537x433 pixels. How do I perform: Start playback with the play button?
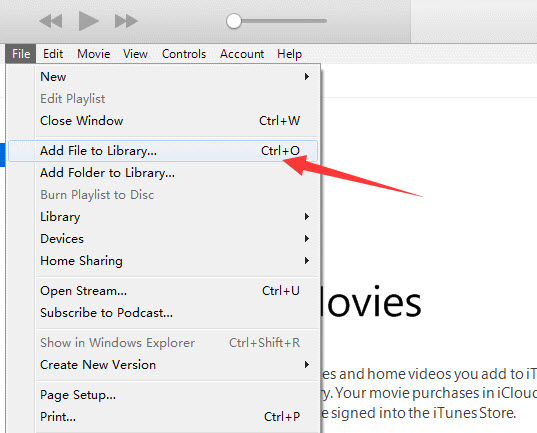point(88,21)
